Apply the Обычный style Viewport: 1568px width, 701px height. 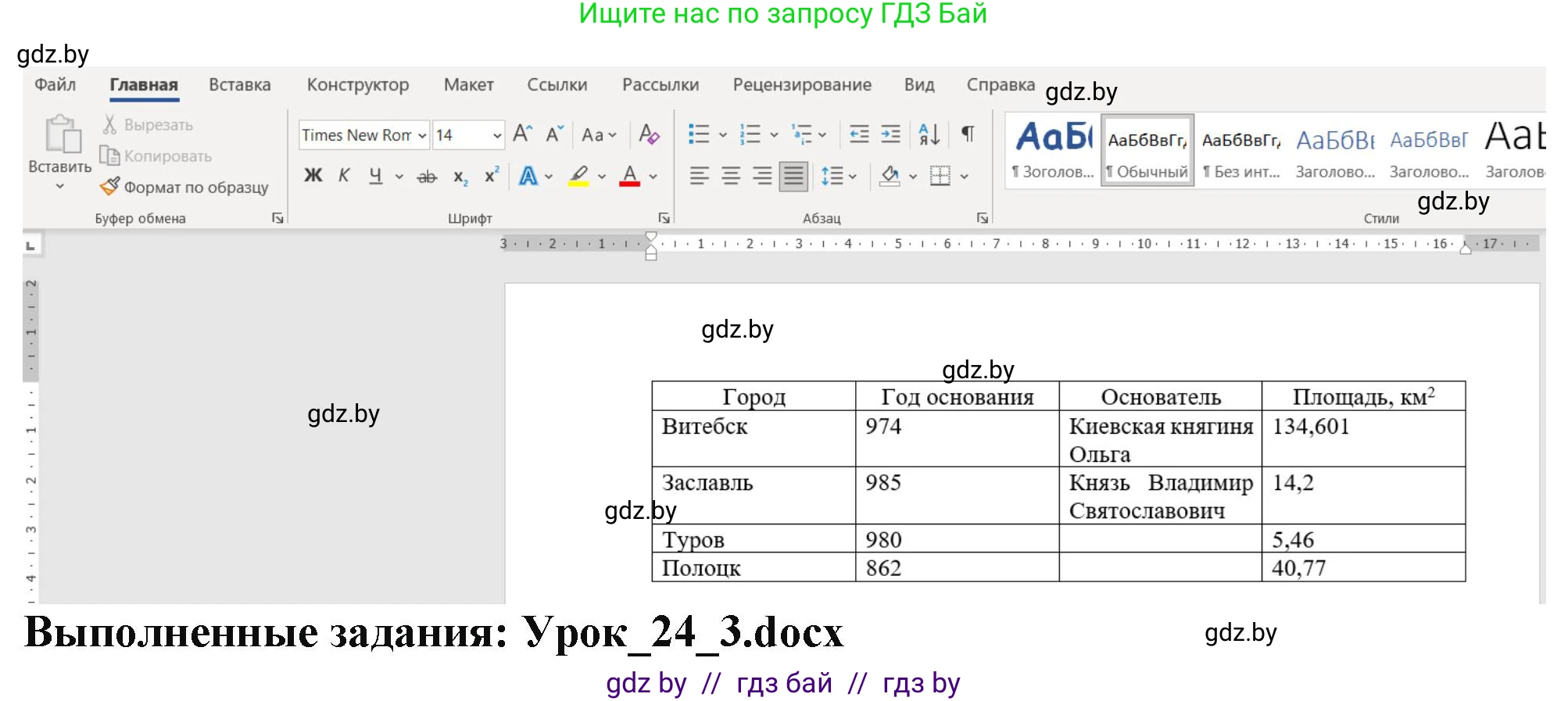point(1147,150)
